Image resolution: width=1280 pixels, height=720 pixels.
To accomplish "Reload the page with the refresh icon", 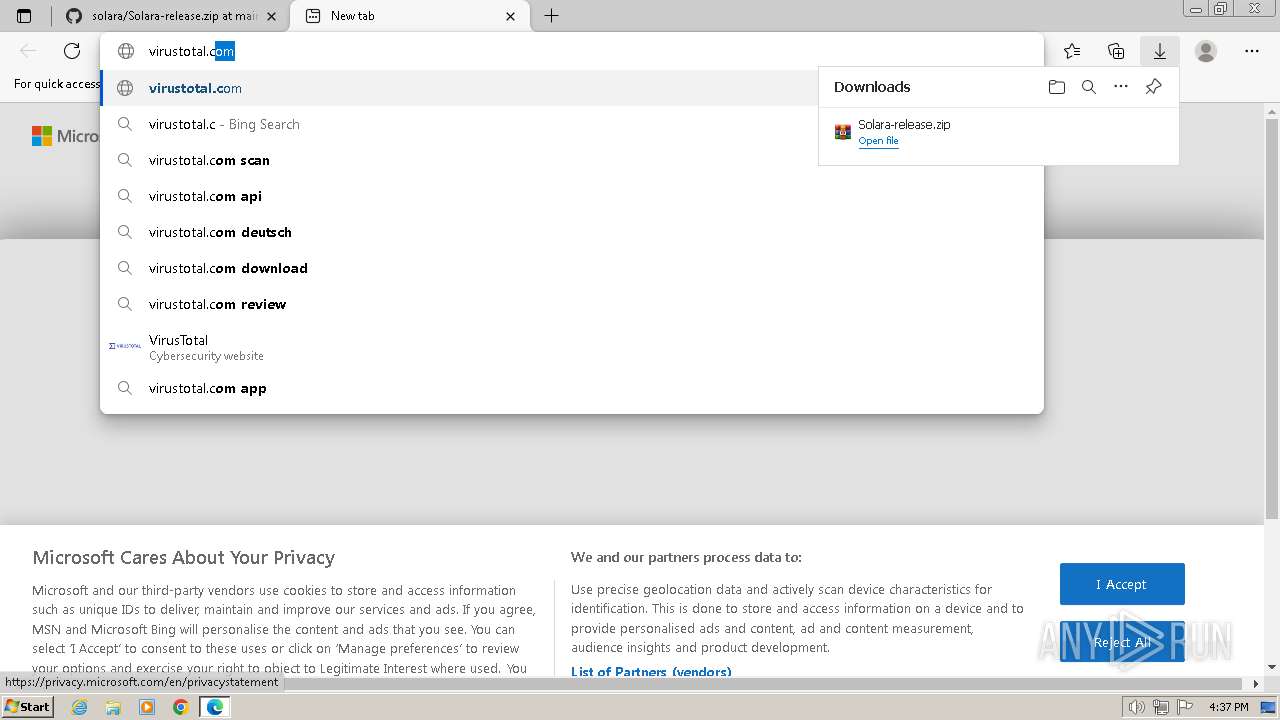I will 72,51.
